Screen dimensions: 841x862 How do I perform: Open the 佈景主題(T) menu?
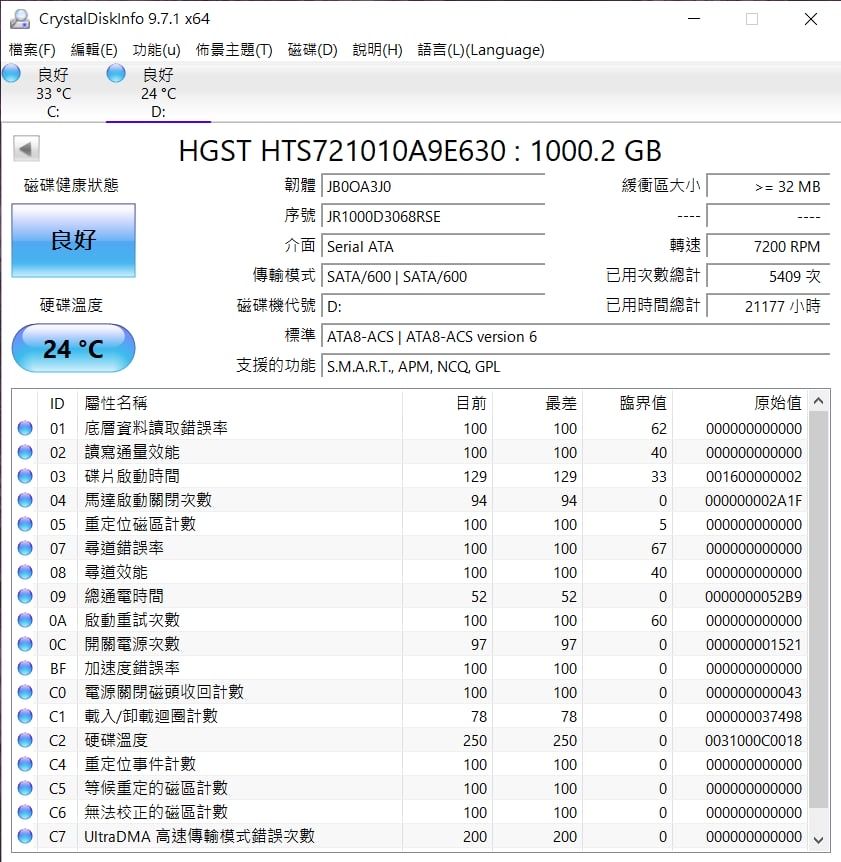click(x=234, y=50)
